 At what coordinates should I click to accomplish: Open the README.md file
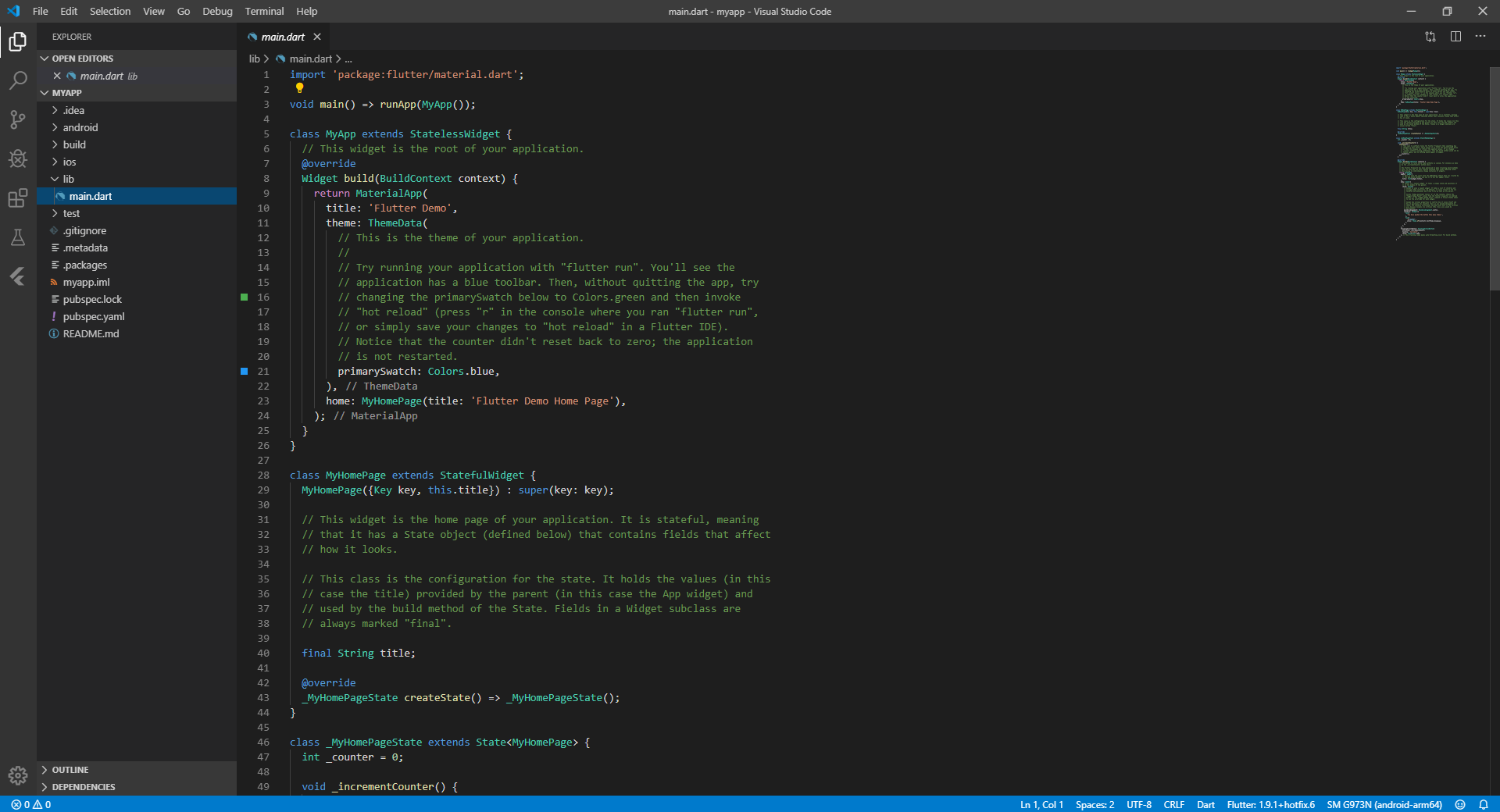coord(137,333)
